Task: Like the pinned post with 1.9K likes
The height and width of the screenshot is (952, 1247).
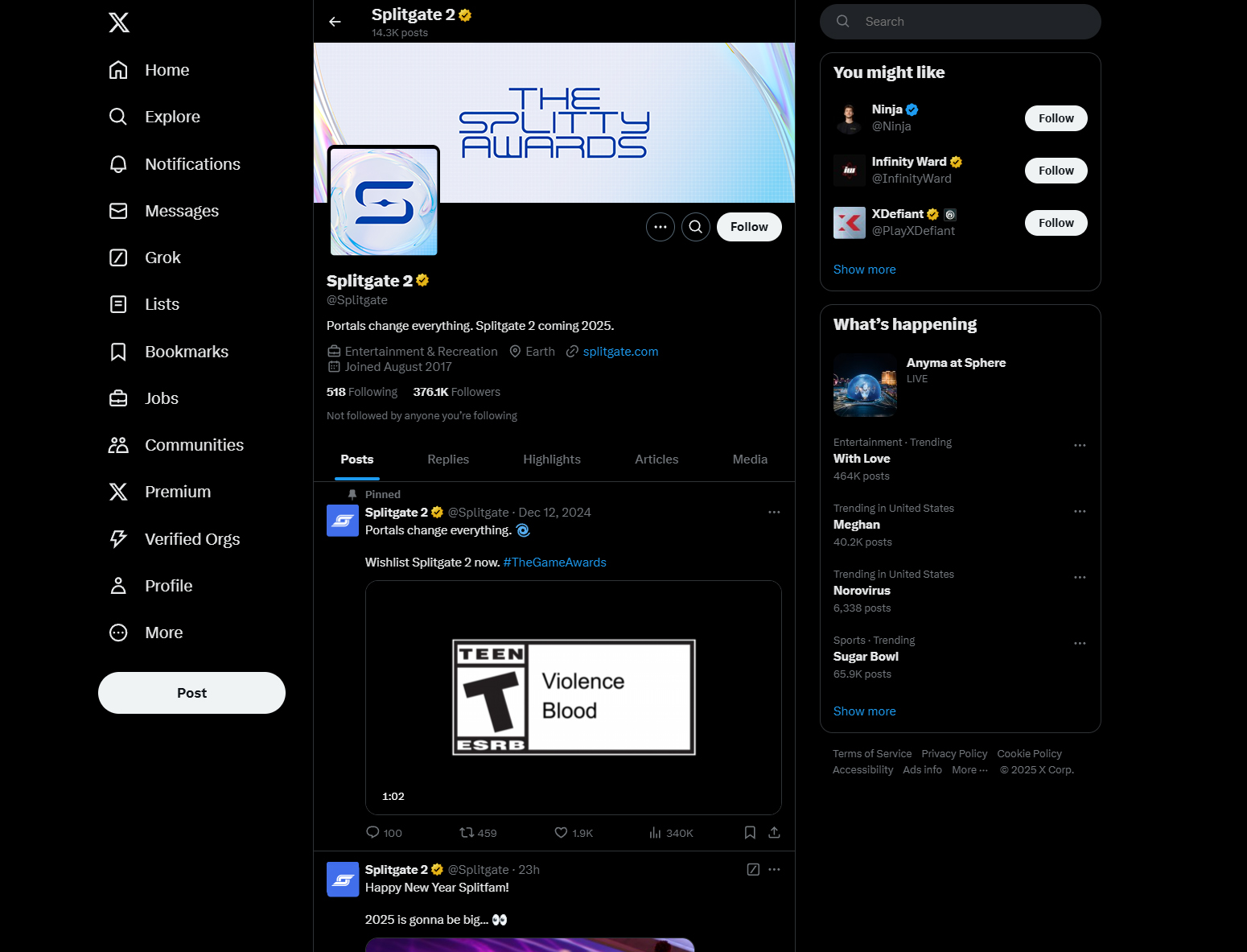Action: click(574, 833)
